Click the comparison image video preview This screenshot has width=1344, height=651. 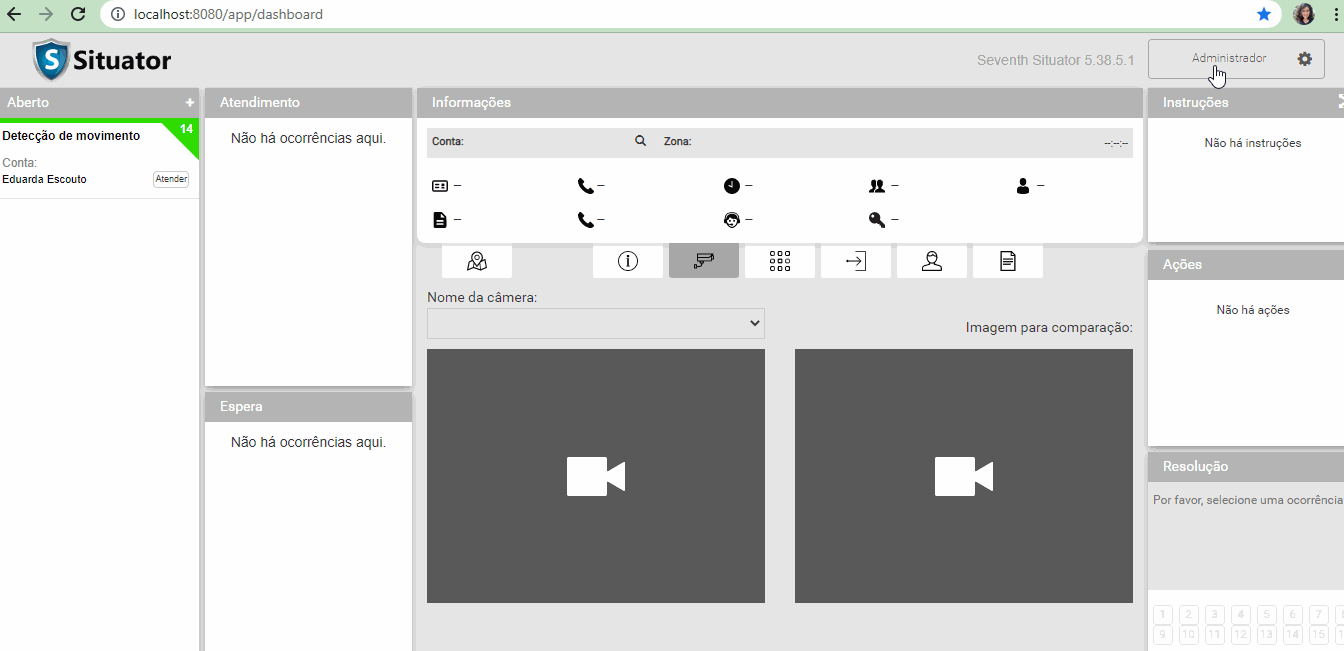click(x=964, y=476)
